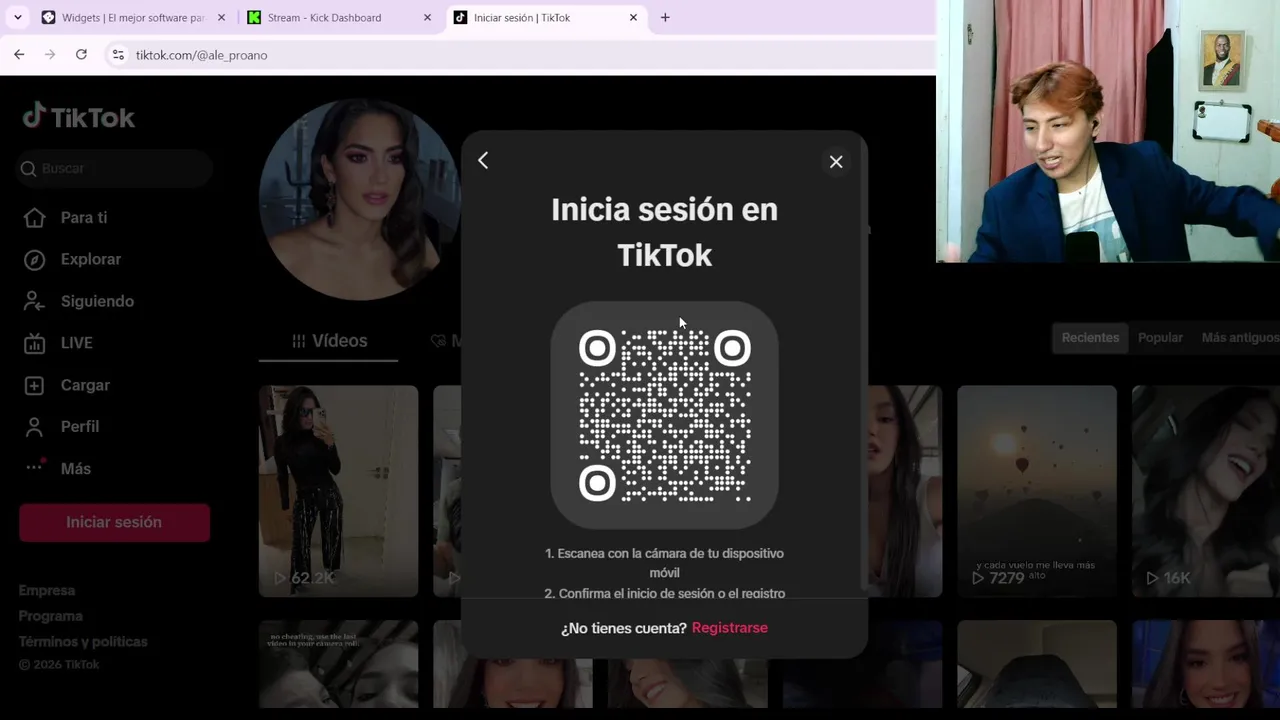Click the QR code in login dialog
The width and height of the screenshot is (1280, 720).
tap(664, 415)
